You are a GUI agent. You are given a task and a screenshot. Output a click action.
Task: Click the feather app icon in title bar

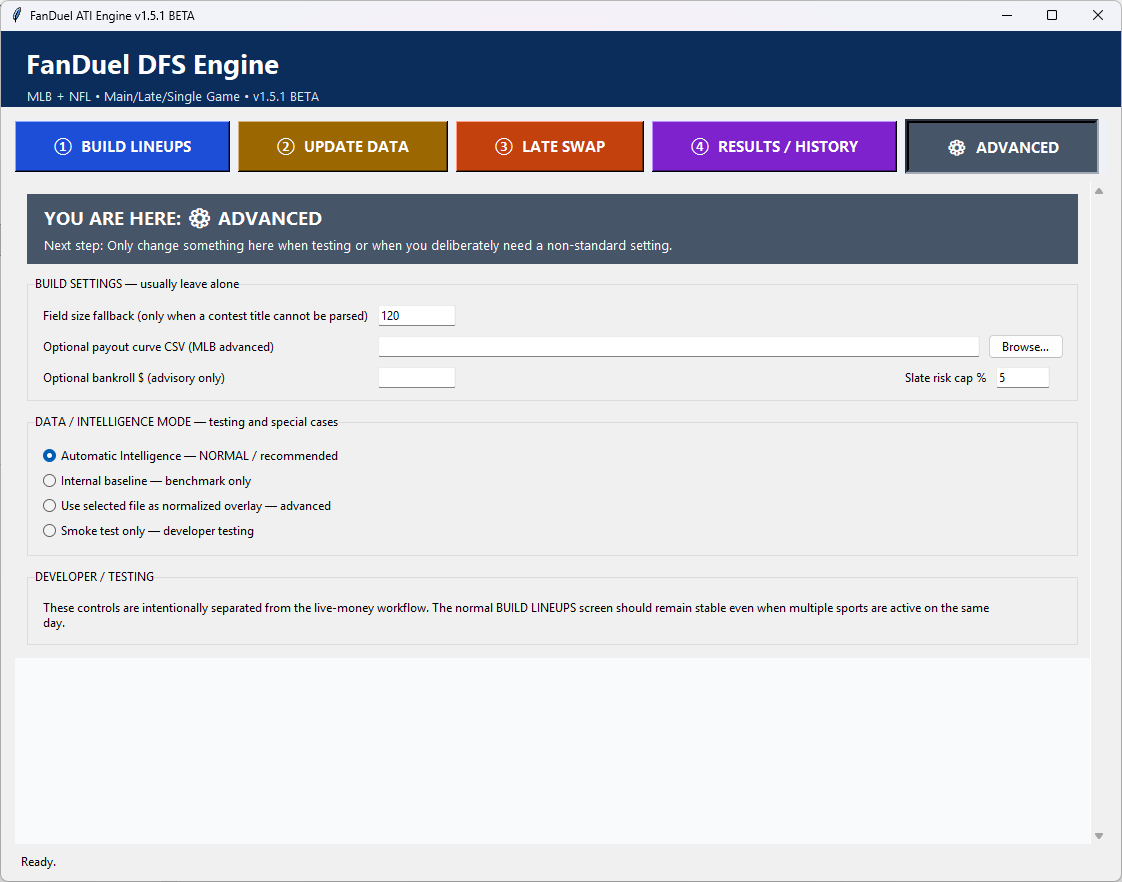(16, 15)
